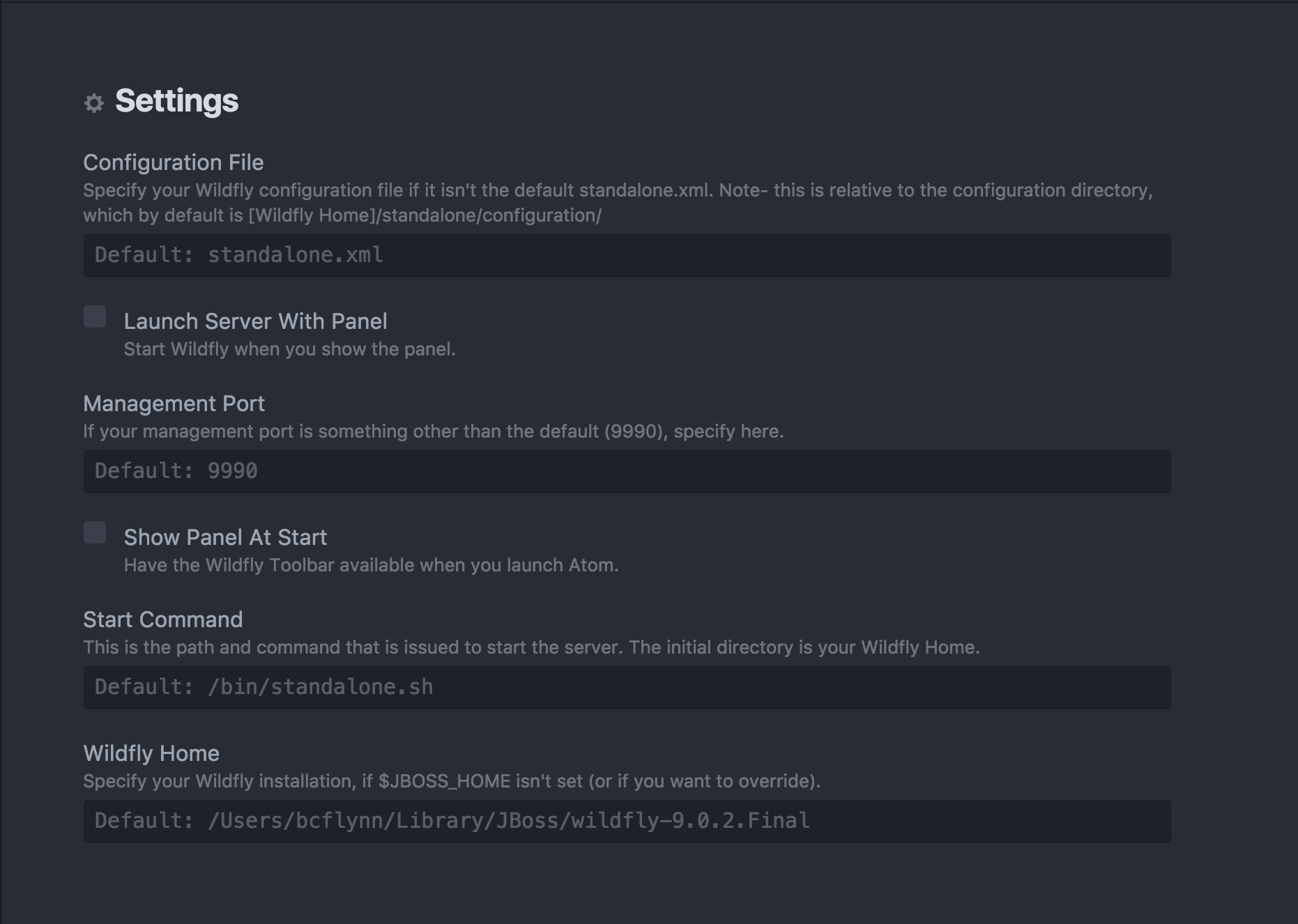Click the 'Start Wildfly when you show the panel.' description

[x=289, y=349]
